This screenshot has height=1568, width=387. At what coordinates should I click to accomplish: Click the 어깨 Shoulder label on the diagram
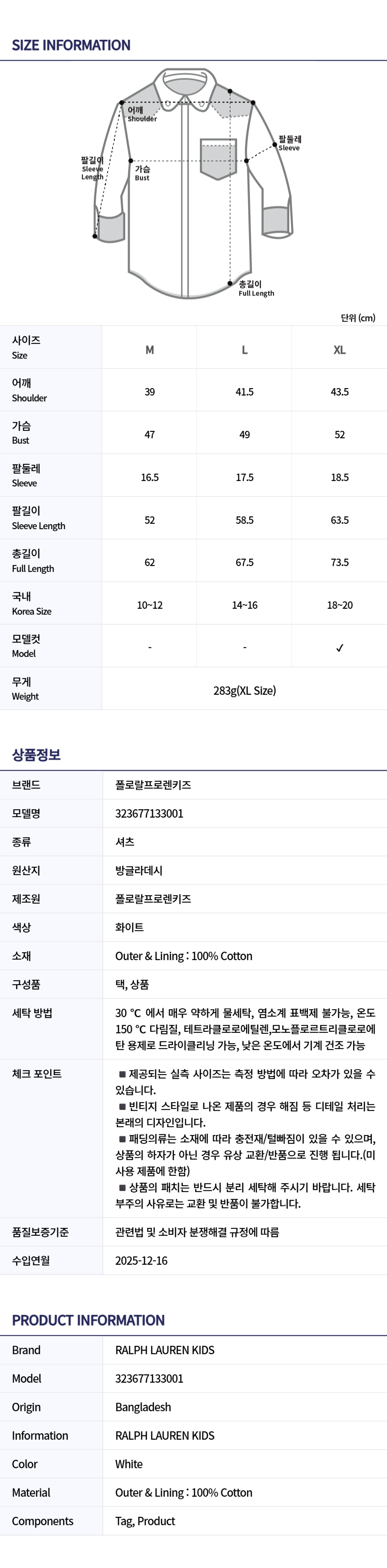click(x=142, y=114)
